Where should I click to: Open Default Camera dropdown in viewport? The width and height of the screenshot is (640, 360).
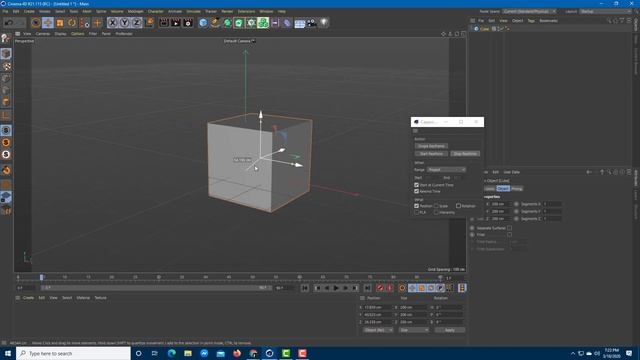tap(239, 41)
